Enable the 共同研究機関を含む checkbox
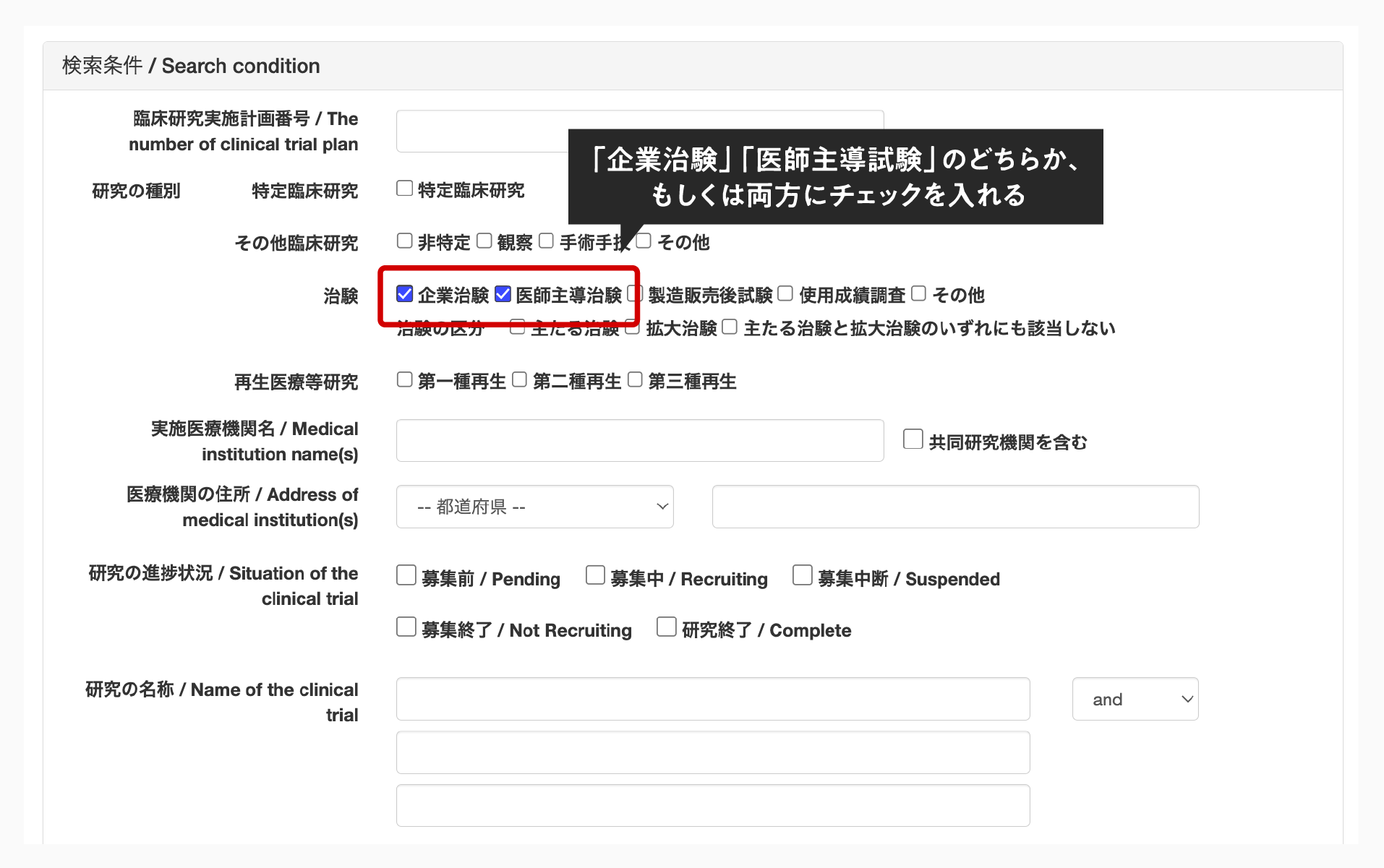Viewport: 1384px width, 868px height. coord(912,439)
